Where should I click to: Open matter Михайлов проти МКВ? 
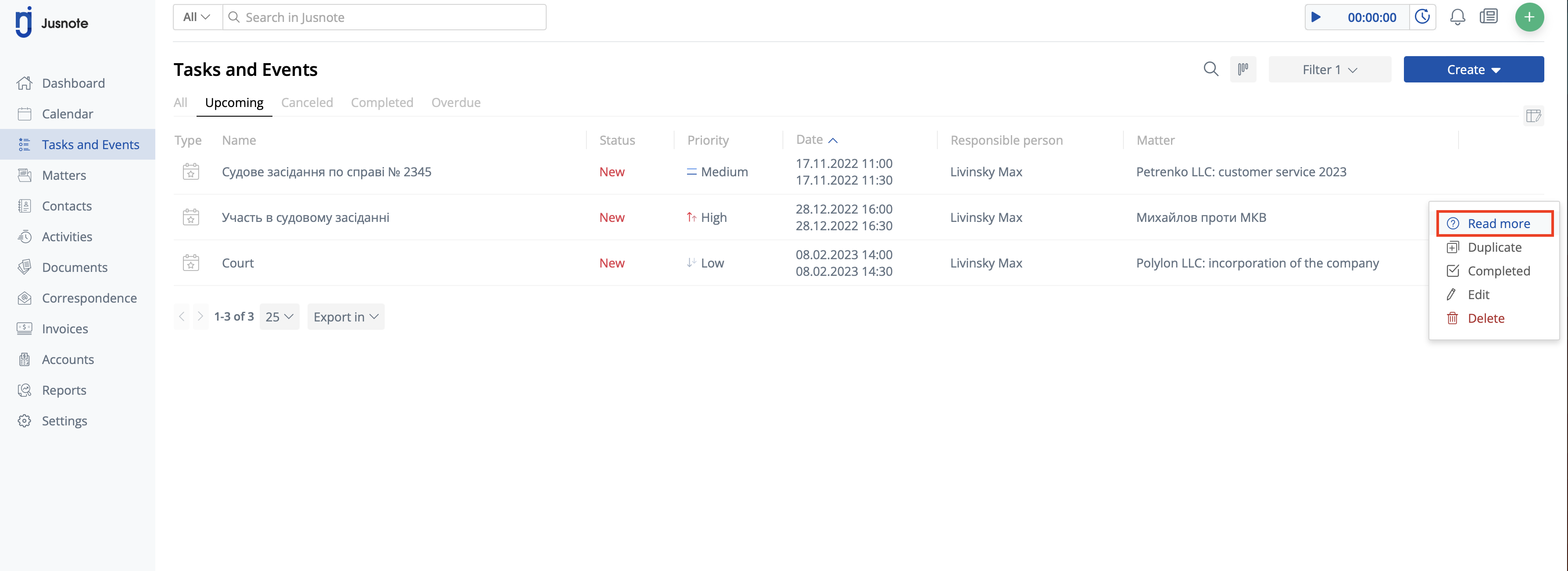pos(1201,218)
